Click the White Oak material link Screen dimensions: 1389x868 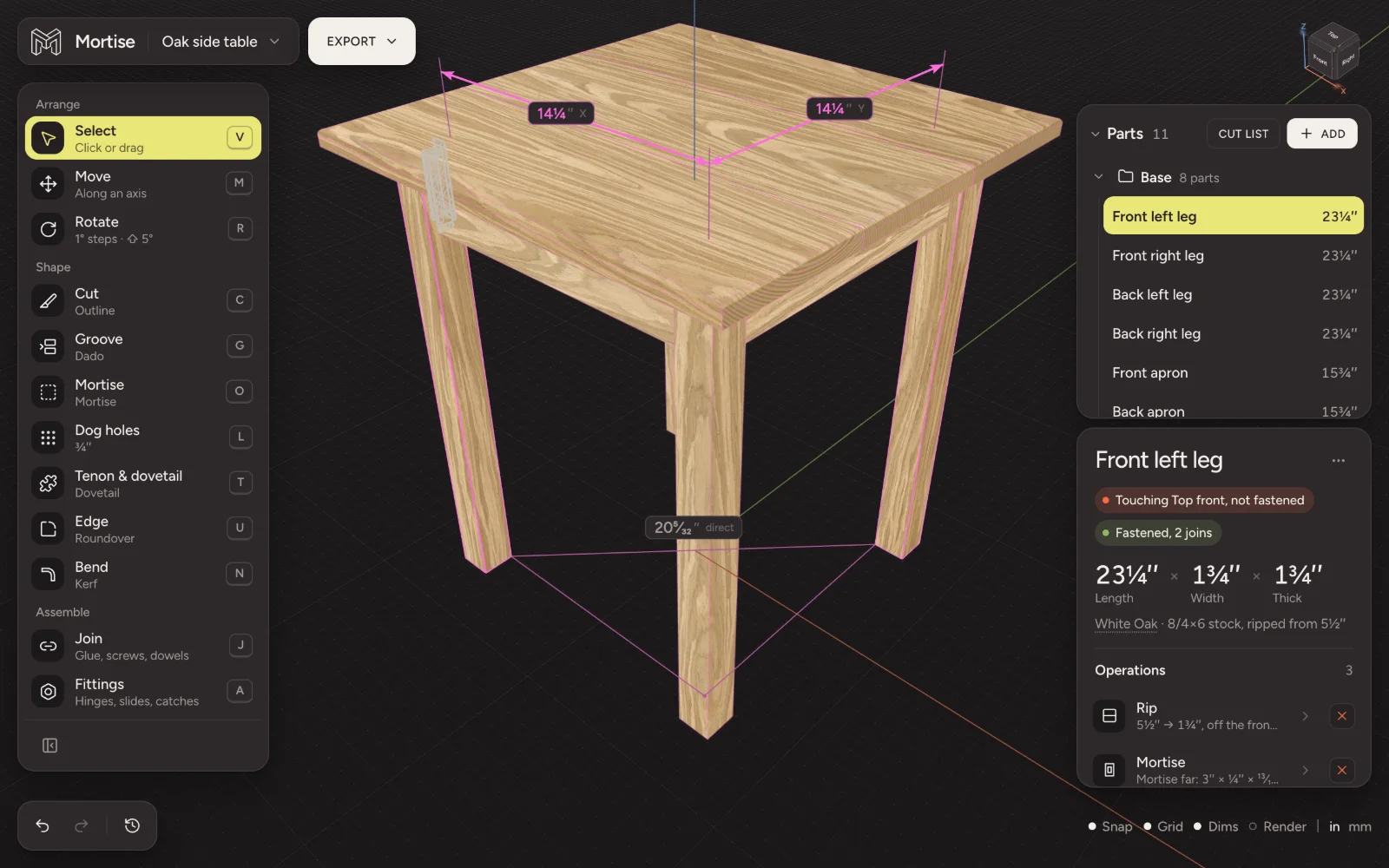[1126, 624]
